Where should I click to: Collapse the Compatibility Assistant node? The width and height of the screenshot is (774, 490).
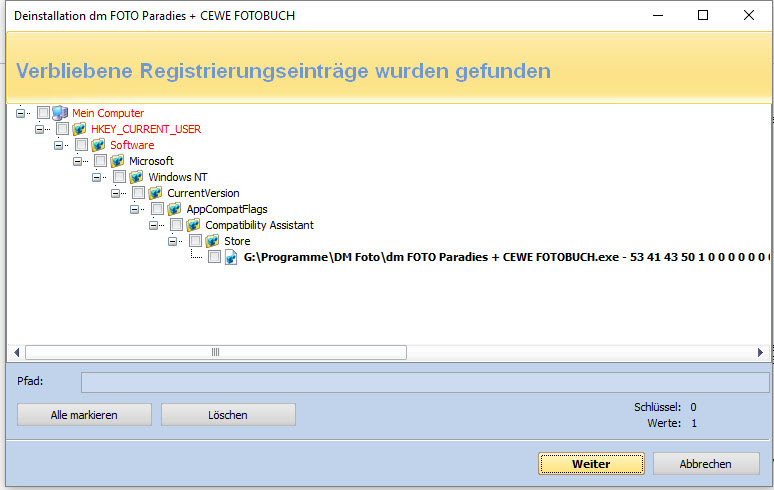click(154, 226)
